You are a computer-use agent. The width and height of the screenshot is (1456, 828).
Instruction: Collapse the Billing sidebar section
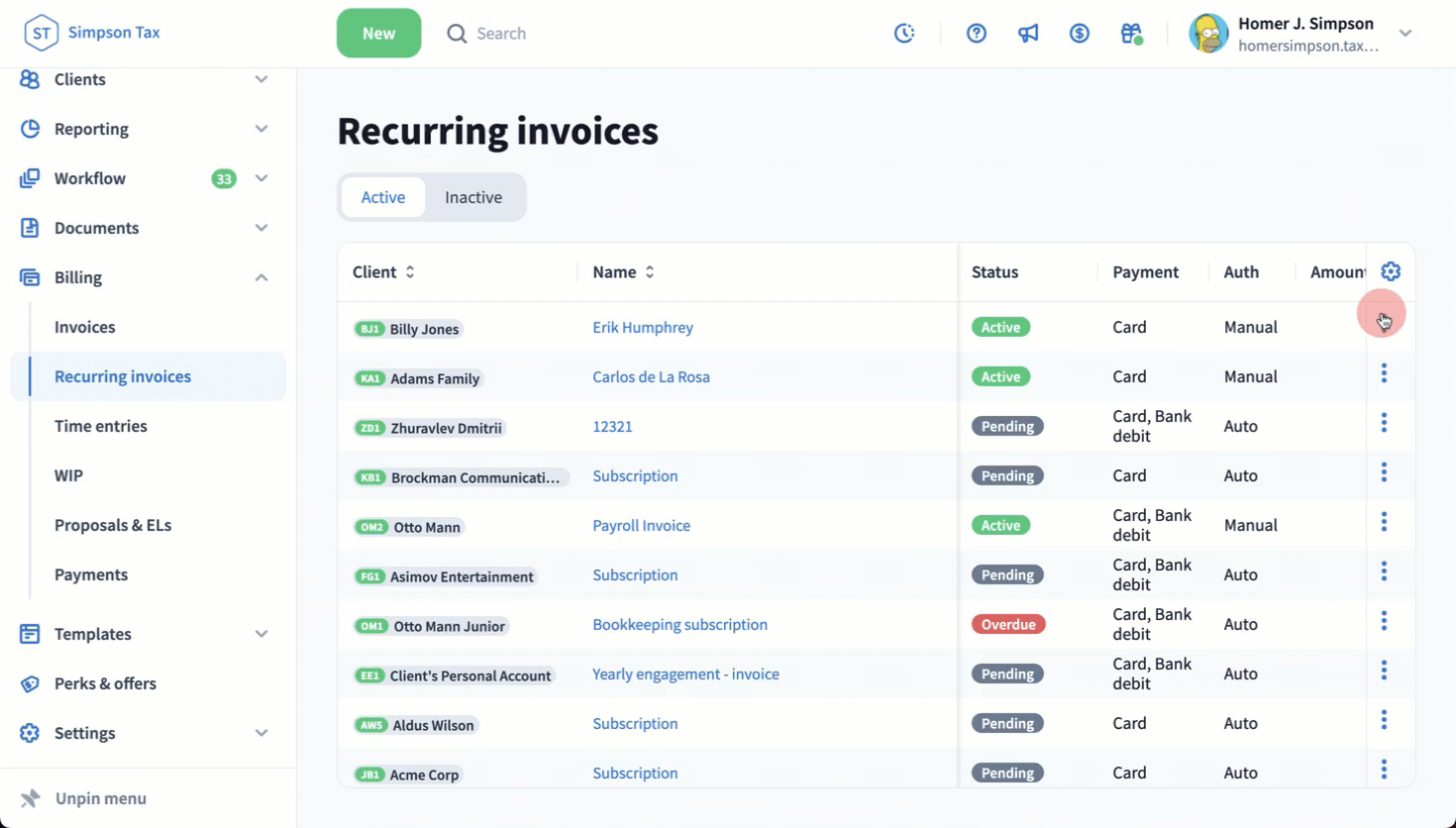click(261, 277)
